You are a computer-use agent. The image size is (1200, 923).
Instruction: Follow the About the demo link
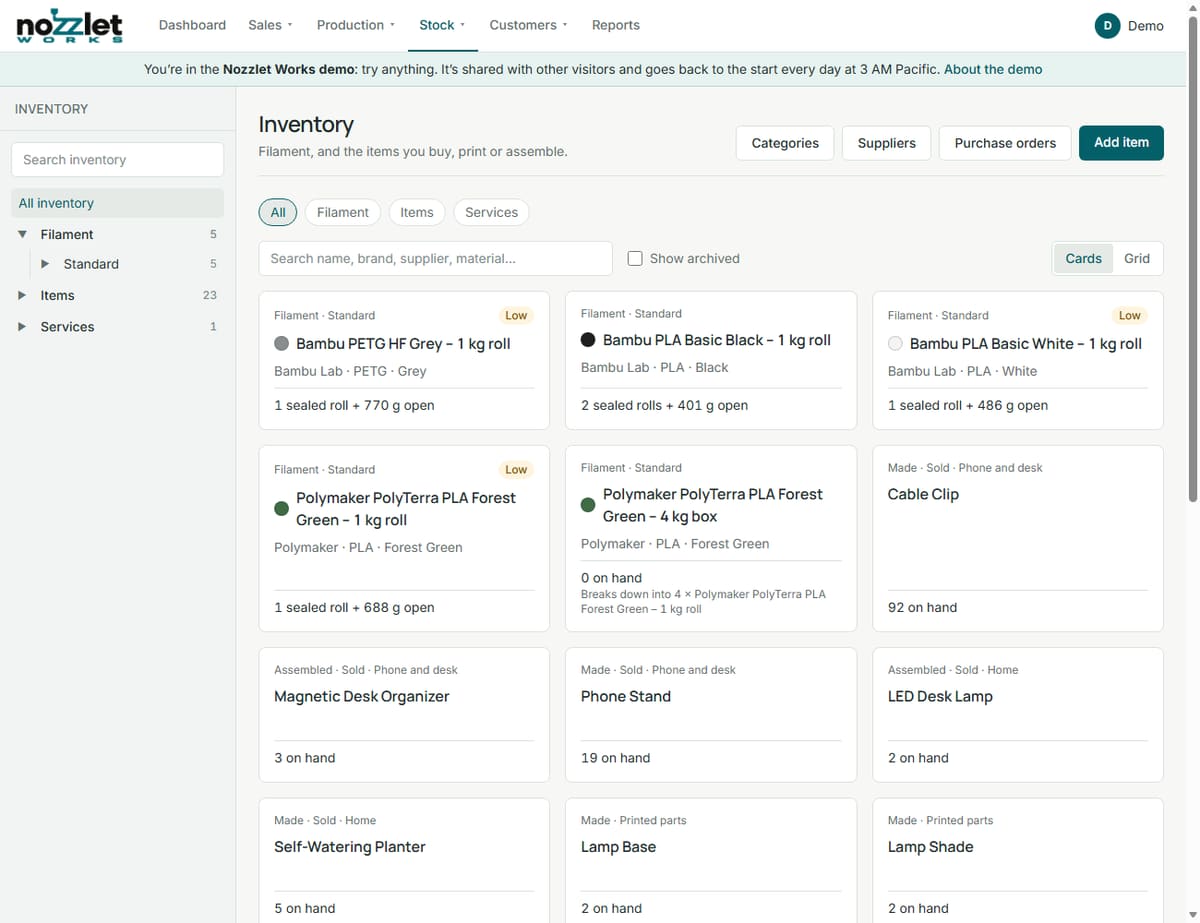[993, 70]
